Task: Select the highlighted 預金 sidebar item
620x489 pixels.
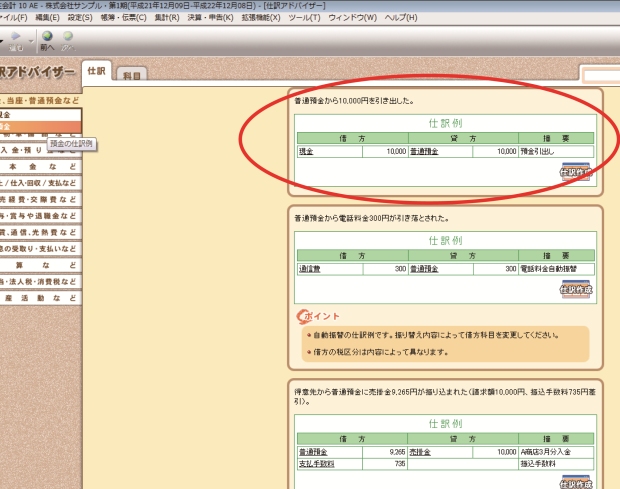Action: 40,126
